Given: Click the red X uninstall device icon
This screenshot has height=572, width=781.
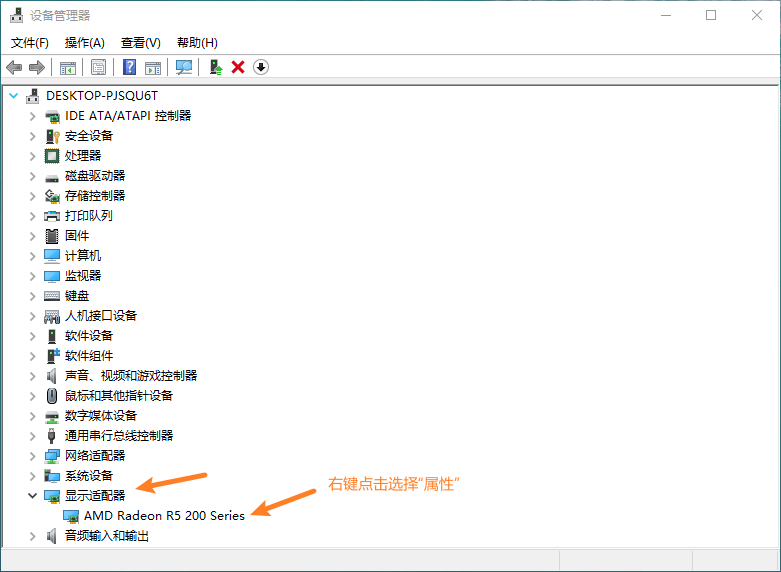Looking at the screenshot, I should pyautogui.click(x=238, y=67).
